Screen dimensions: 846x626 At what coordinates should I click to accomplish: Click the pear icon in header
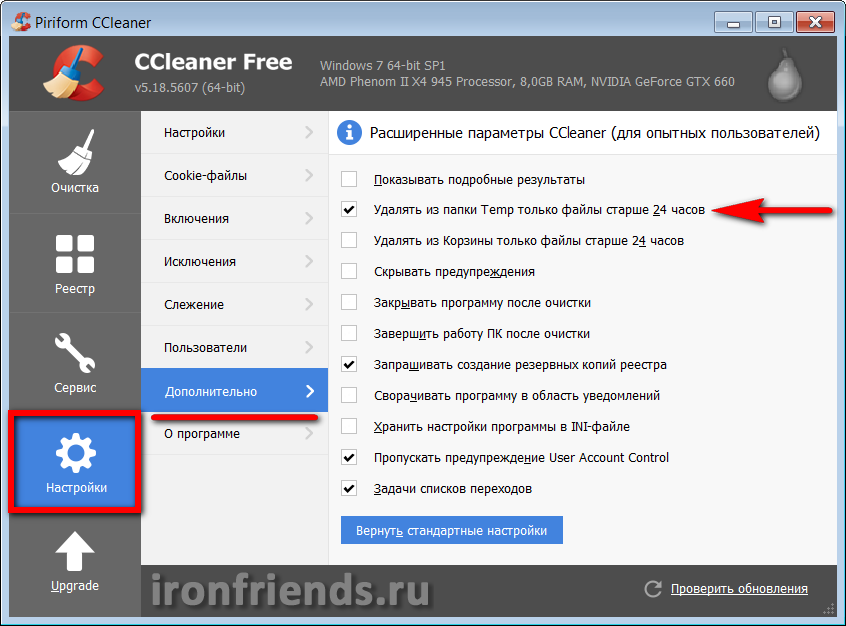pos(784,75)
